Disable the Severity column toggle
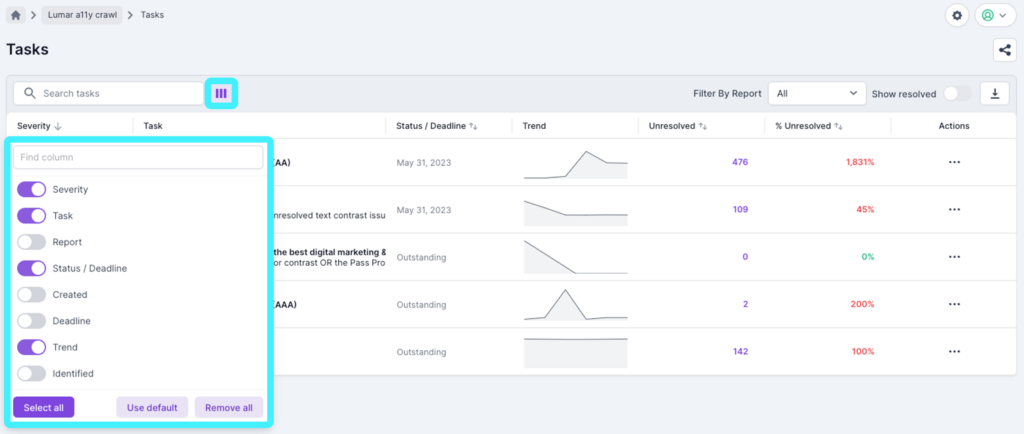Image resolution: width=1024 pixels, height=434 pixels. [x=31, y=189]
